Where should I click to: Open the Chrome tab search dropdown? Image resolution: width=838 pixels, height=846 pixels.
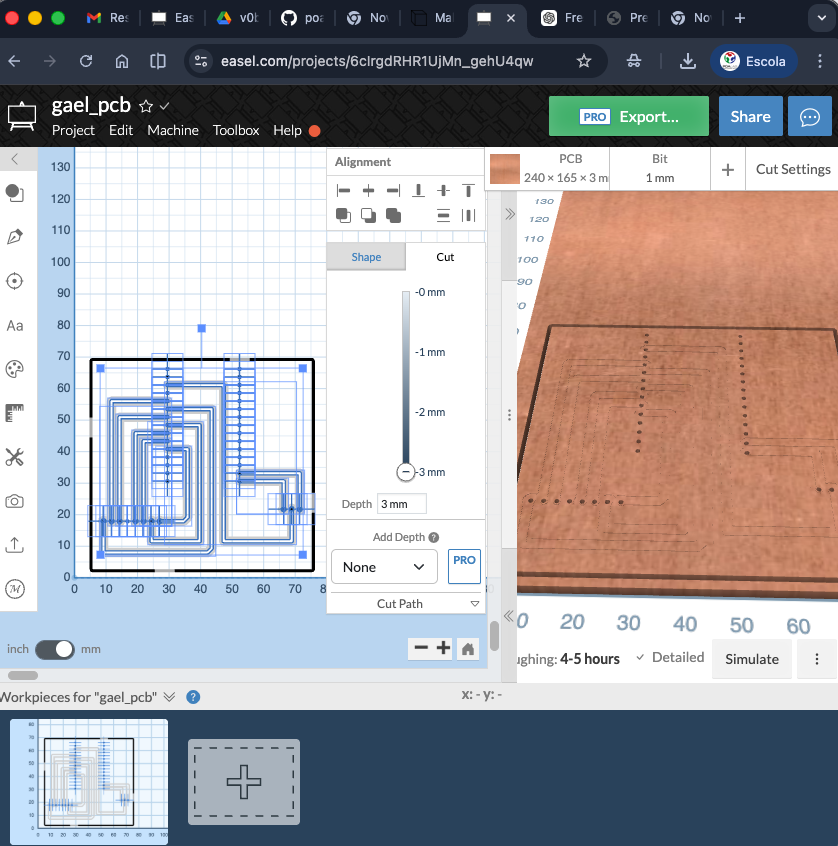(822, 18)
